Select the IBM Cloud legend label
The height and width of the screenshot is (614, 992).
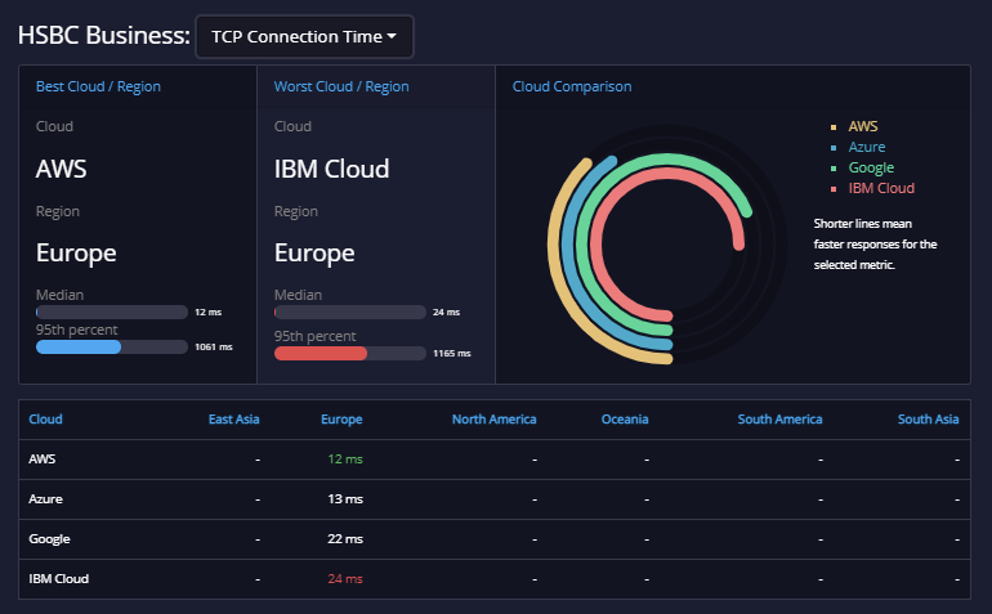coord(881,188)
